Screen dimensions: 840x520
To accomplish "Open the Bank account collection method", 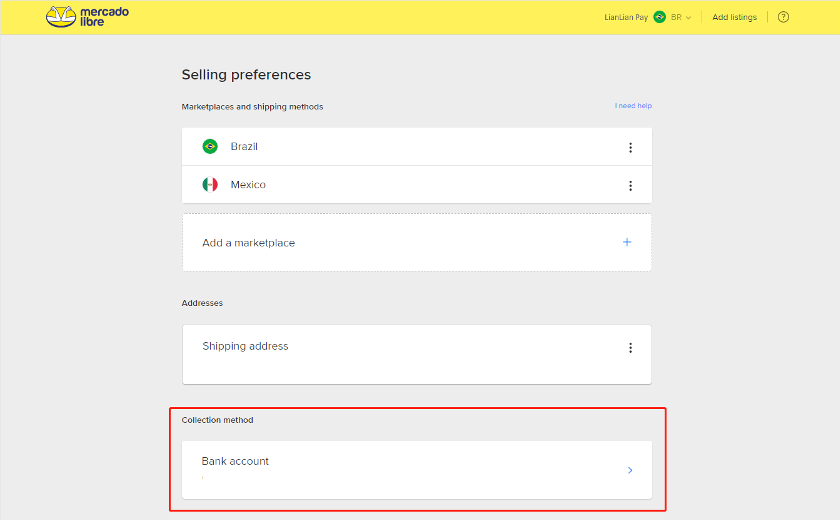I will [x=400, y=469].
